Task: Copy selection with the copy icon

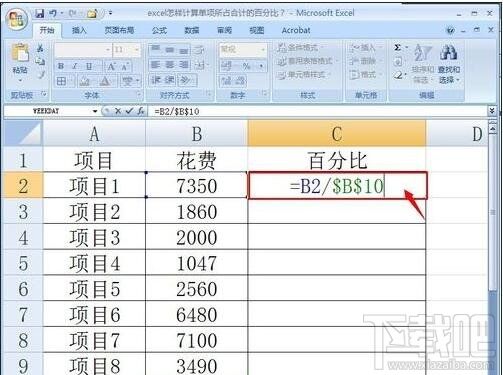Action: pyautogui.click(x=40, y=61)
